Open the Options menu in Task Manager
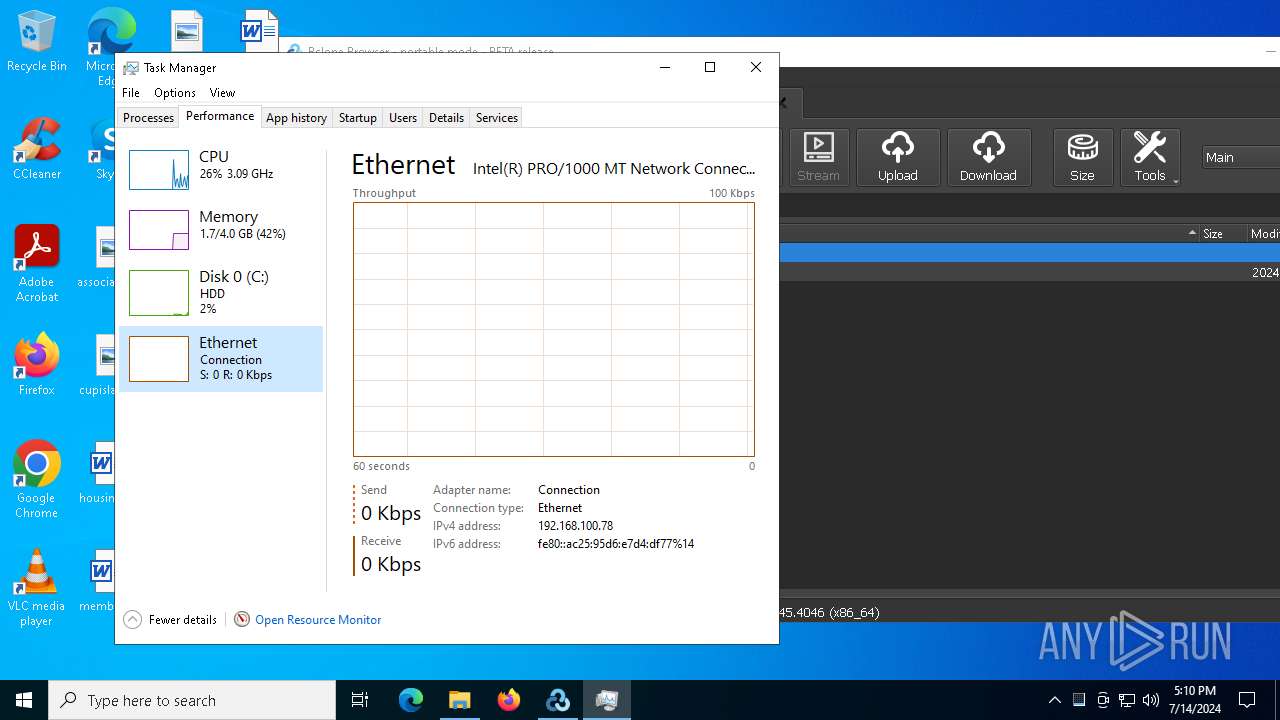Screen dimensions: 1280x720 point(175,93)
